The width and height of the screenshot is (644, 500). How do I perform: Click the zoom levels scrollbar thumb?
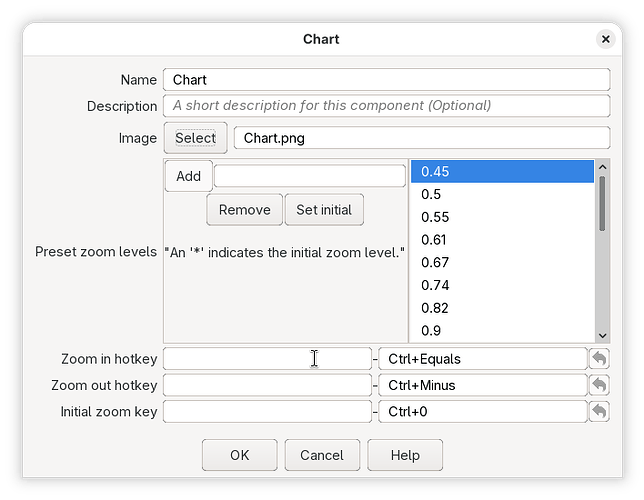602,203
